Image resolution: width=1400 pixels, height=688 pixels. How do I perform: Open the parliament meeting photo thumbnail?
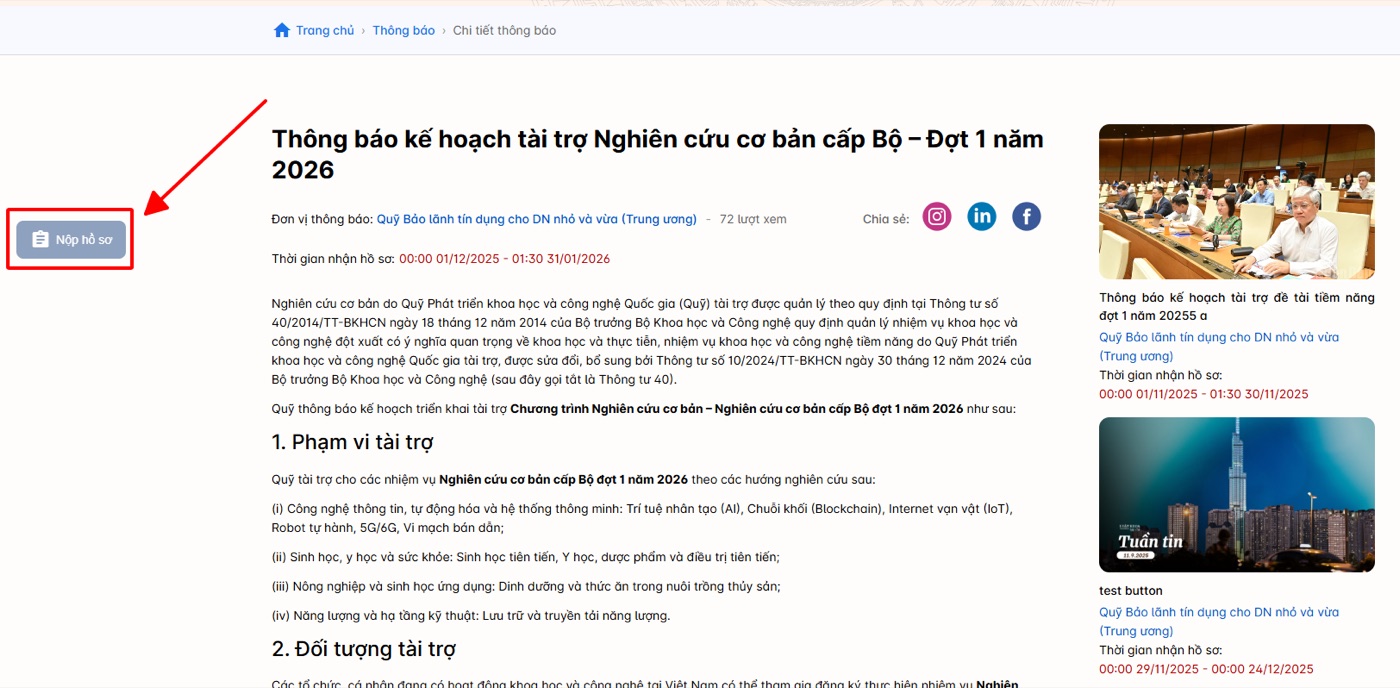coord(1237,202)
